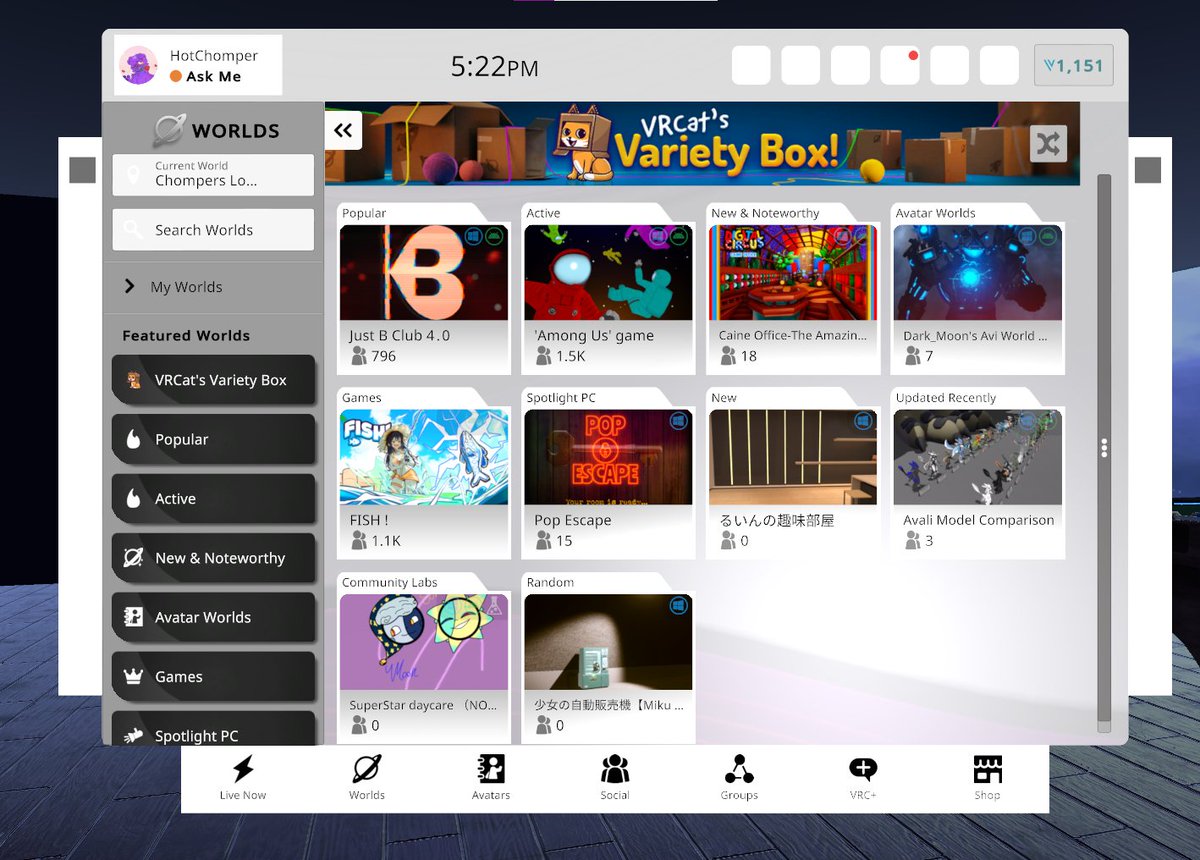1200x860 pixels.
Task: Select Avatar Worlds in sidebar
Action: tap(213, 617)
